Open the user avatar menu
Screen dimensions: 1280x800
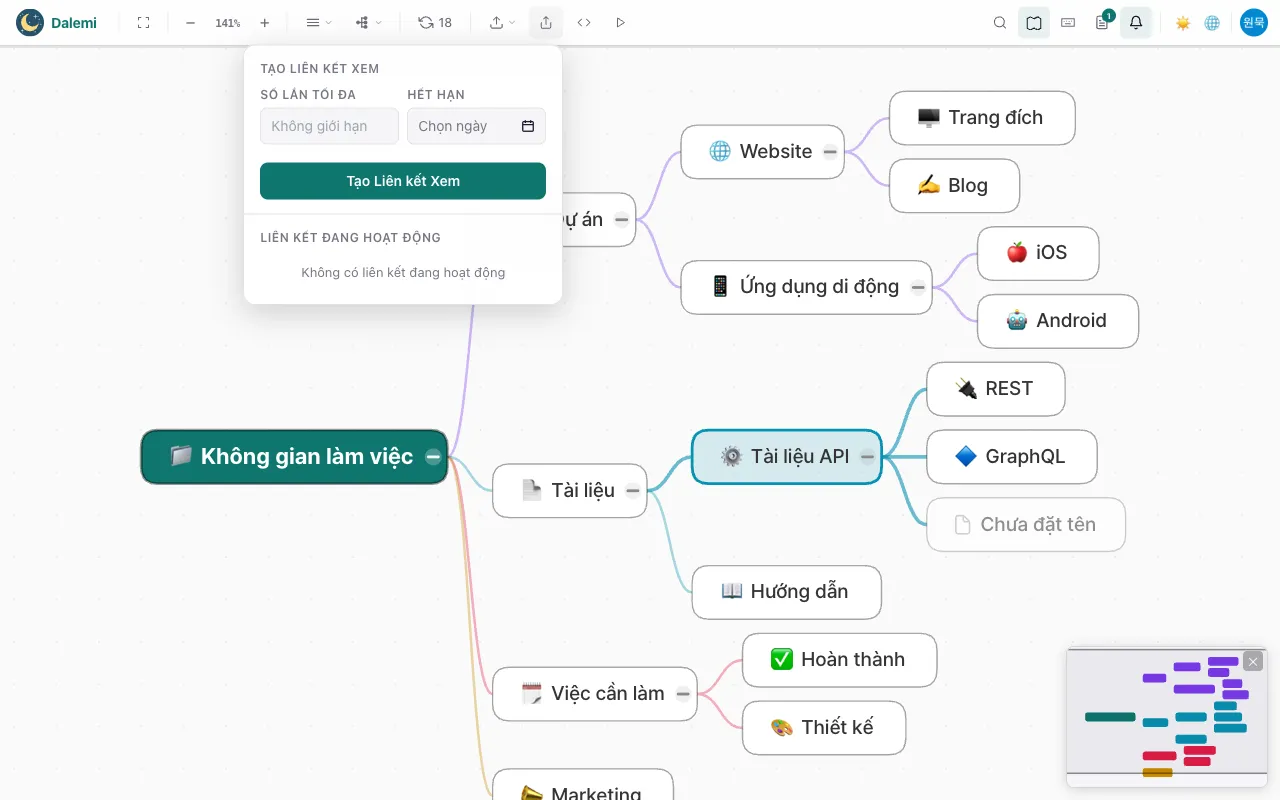click(x=1254, y=22)
